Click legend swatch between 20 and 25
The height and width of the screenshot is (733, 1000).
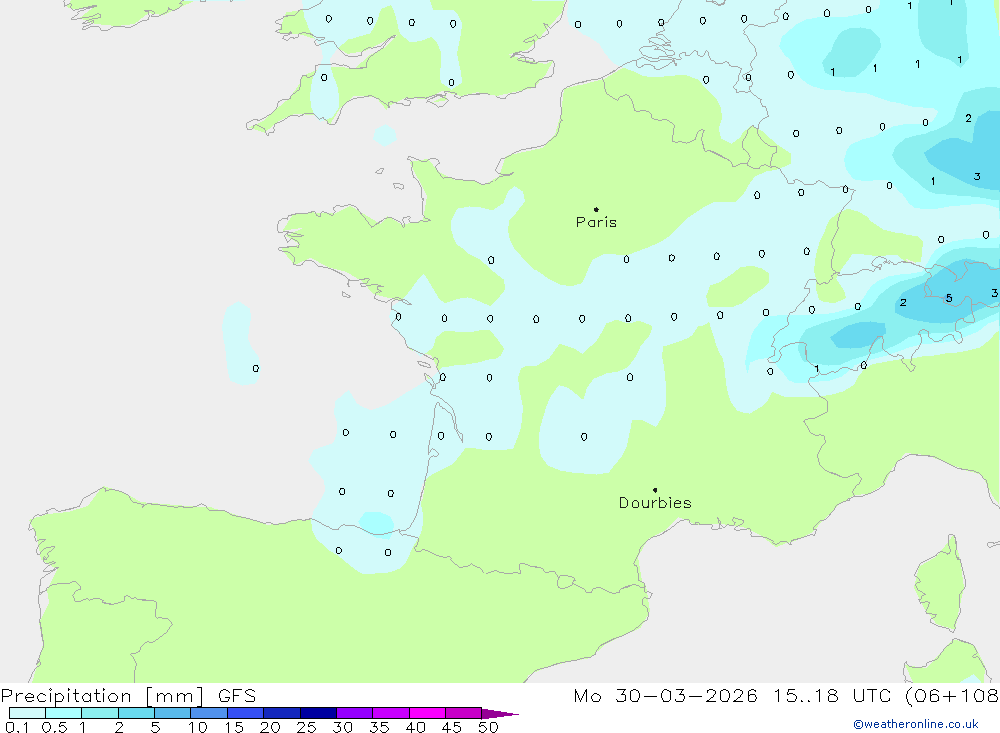[x=281, y=713]
